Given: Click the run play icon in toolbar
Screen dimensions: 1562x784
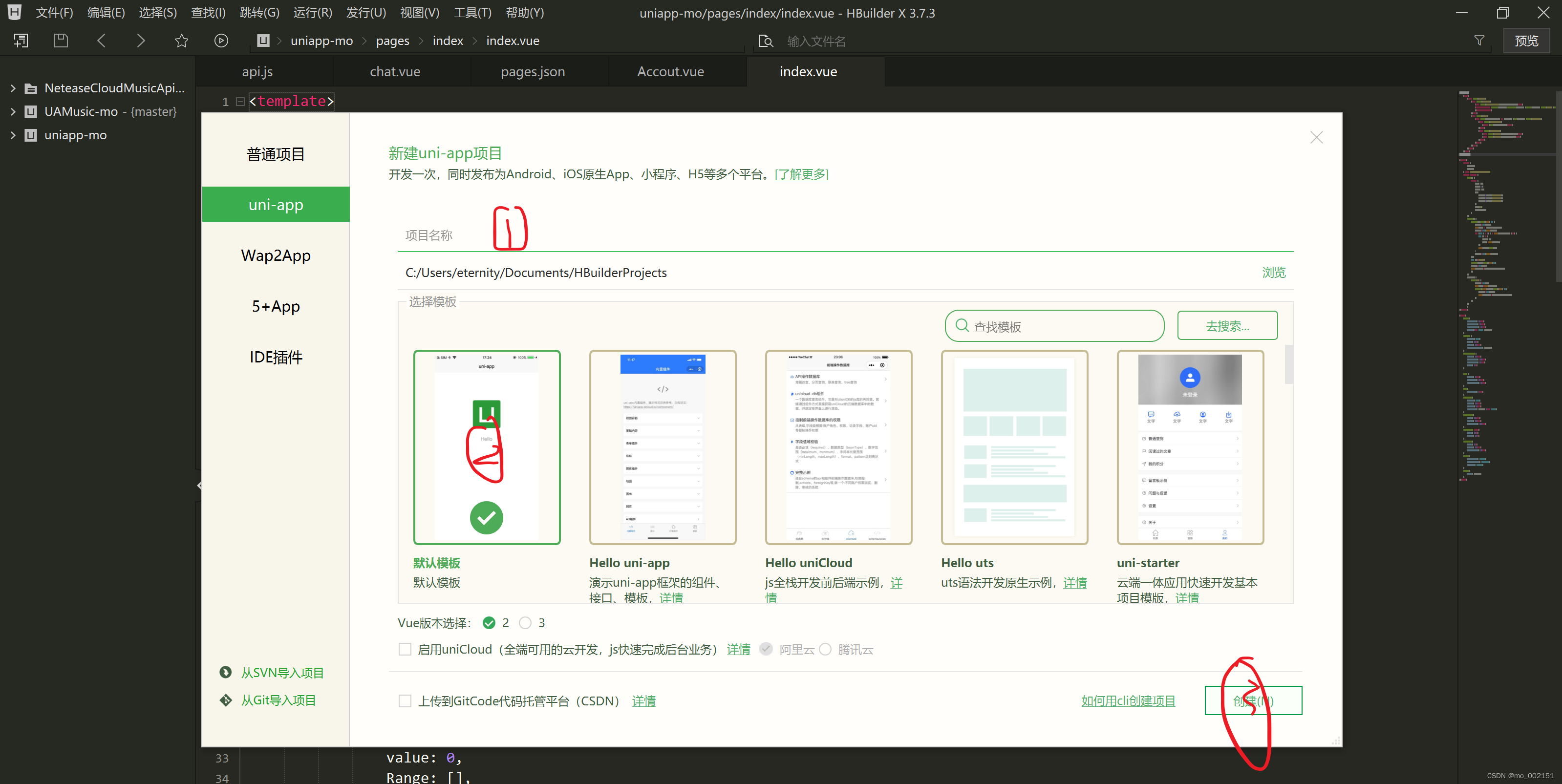Looking at the screenshot, I should (221, 40).
